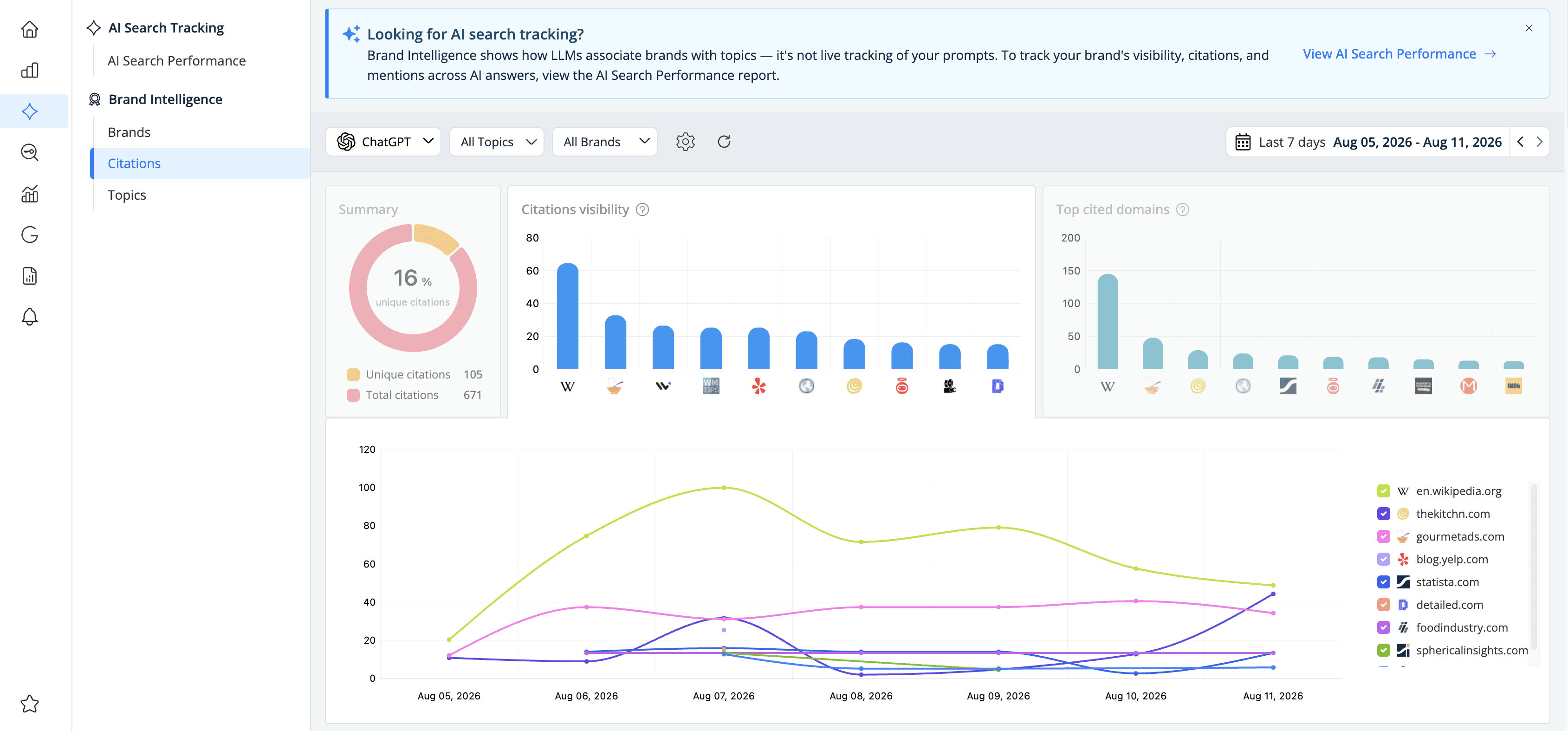Click help icon beside Citations visibility

pyautogui.click(x=642, y=209)
